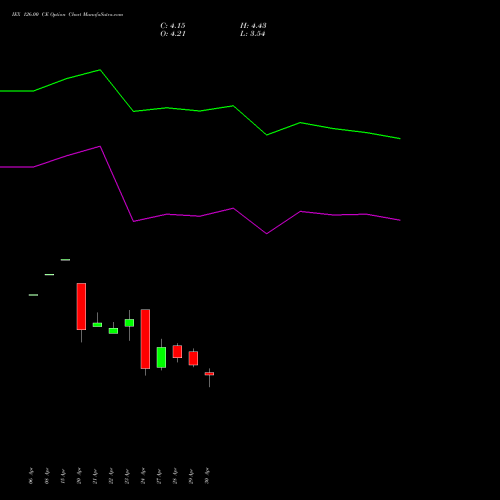This screenshot has height=500, width=500.
Task: Click the "08 Apr" date axis label
Action: coord(47,476)
